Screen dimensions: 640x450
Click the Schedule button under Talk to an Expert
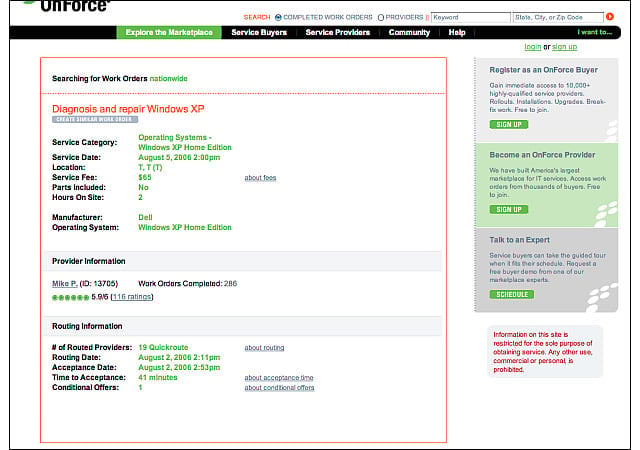click(x=512, y=294)
